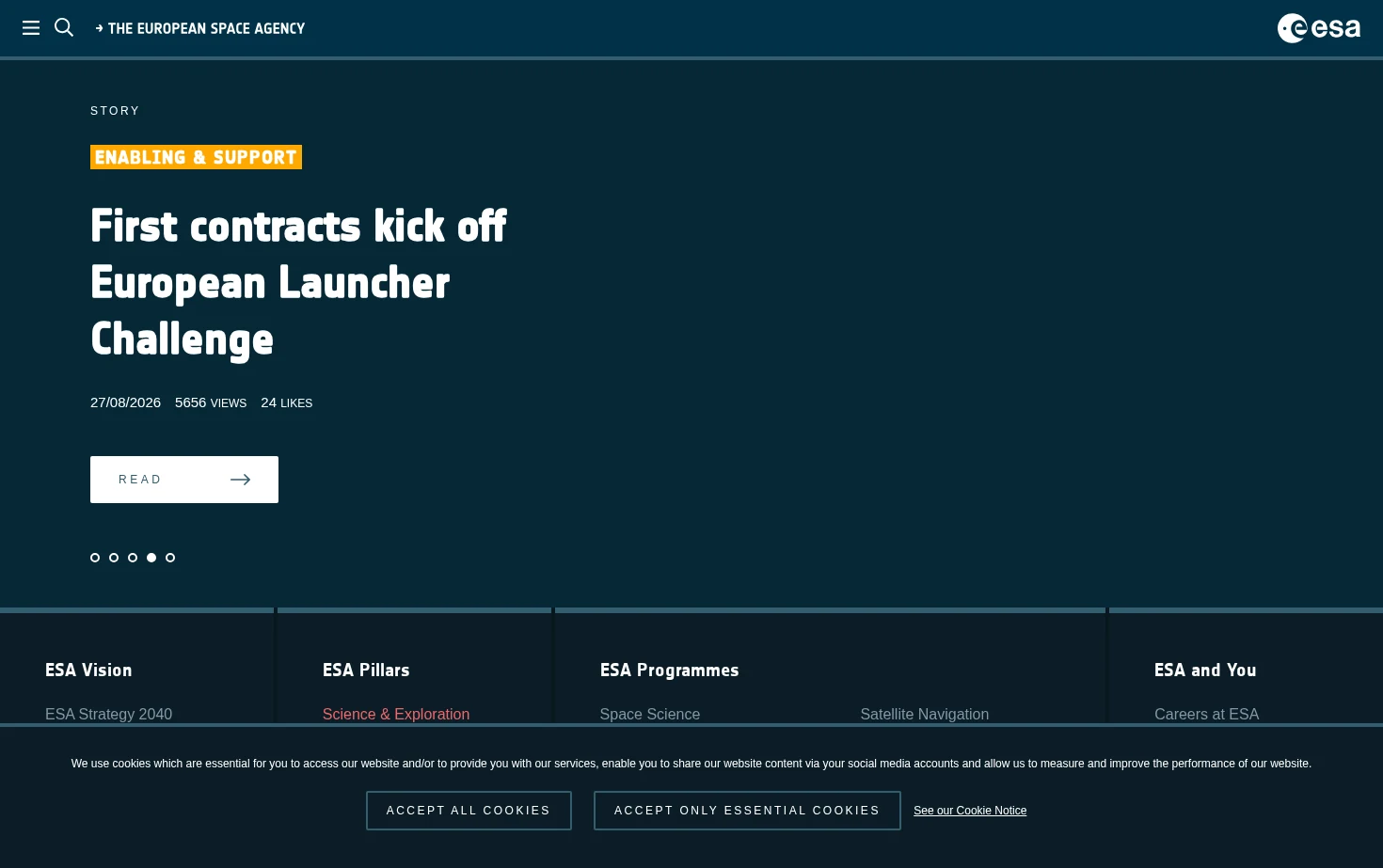This screenshot has height=868, width=1383.
Task: Click the READ button with arrow
Action: click(x=184, y=480)
